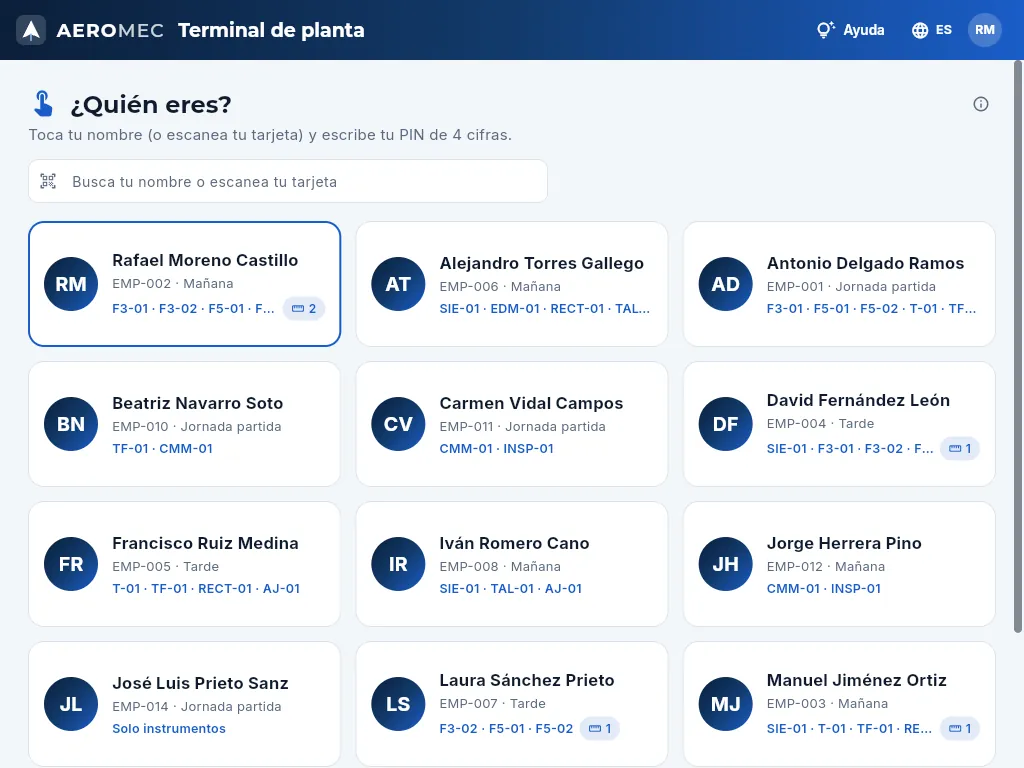Click the info icon beside ¿Quién eres?
This screenshot has width=1024, height=768.
click(x=980, y=104)
